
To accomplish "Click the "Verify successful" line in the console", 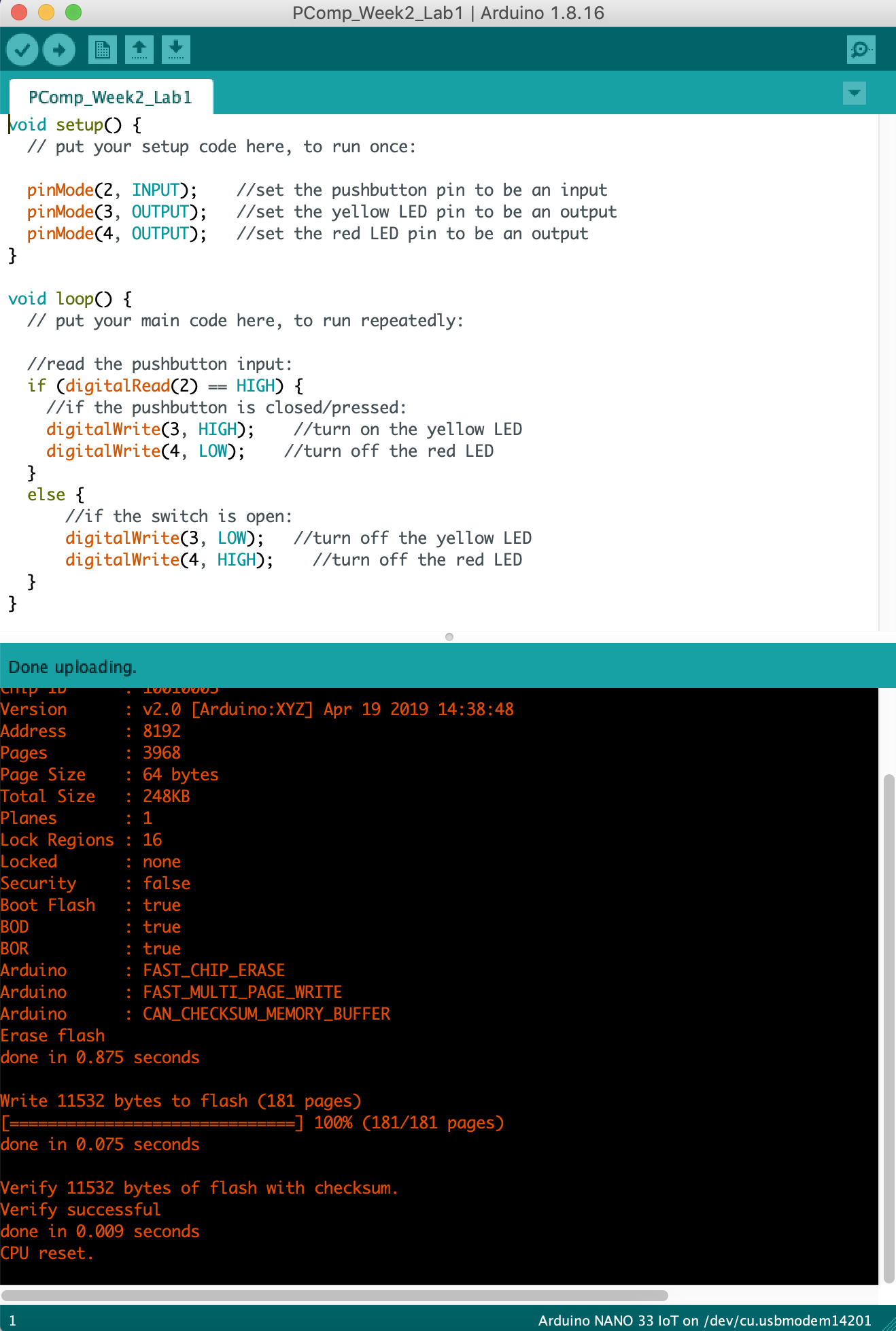I will coord(80,1209).
